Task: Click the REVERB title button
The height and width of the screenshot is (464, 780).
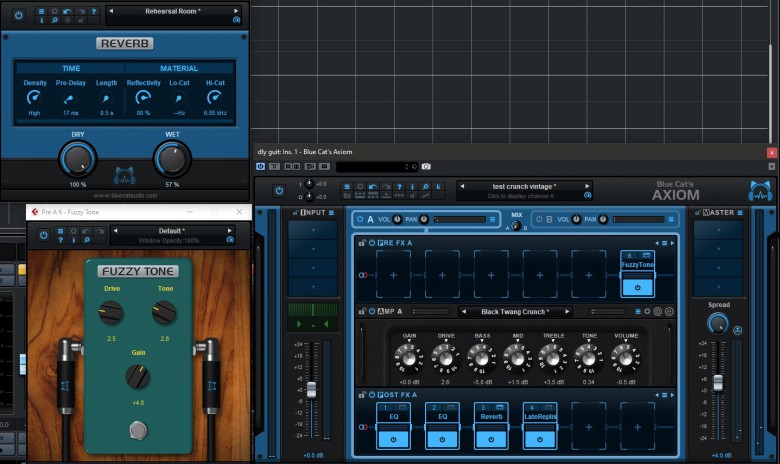Action: (x=124, y=43)
